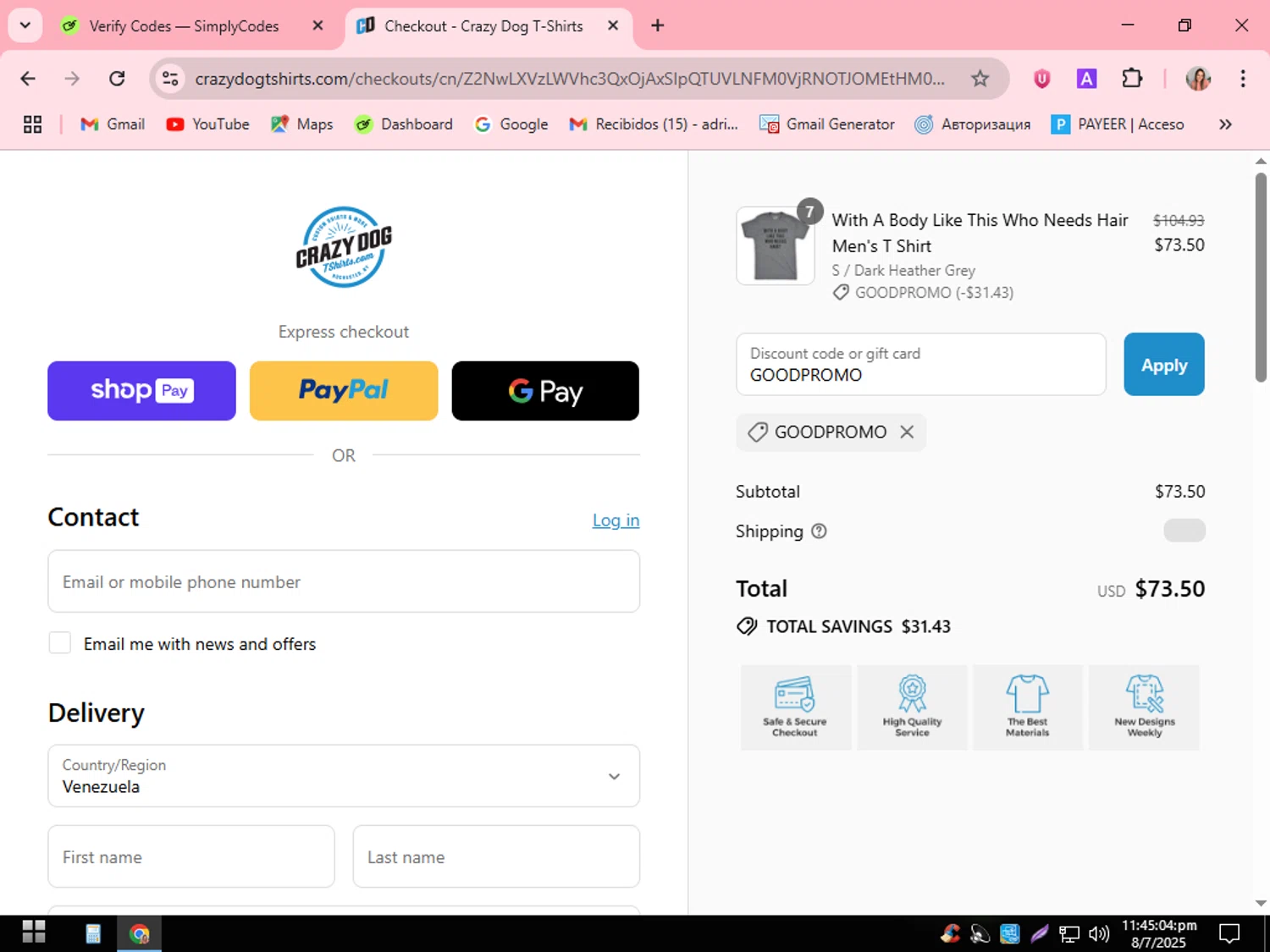This screenshot has height=952, width=1270.
Task: Open the Recibidos (15) bookmark
Action: click(654, 124)
